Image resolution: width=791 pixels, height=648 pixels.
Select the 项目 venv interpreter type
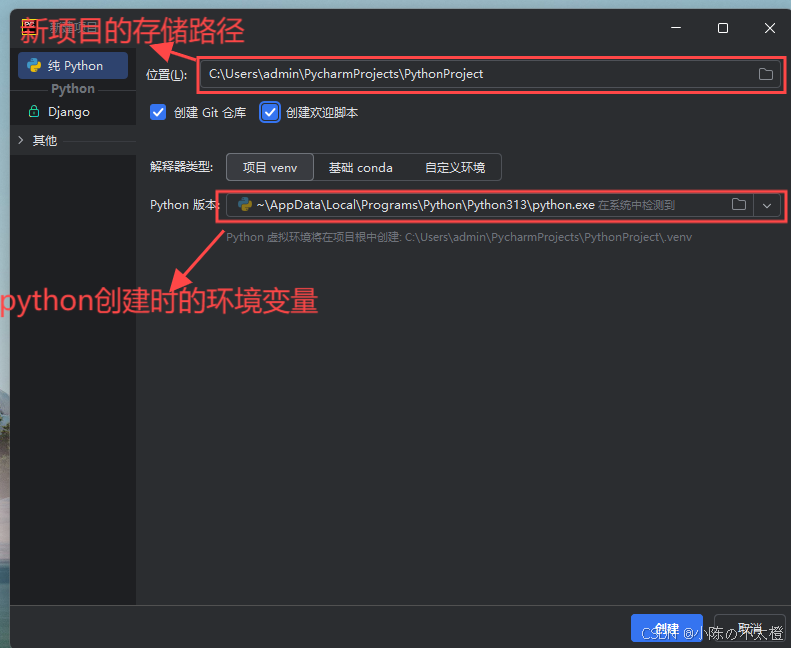270,167
